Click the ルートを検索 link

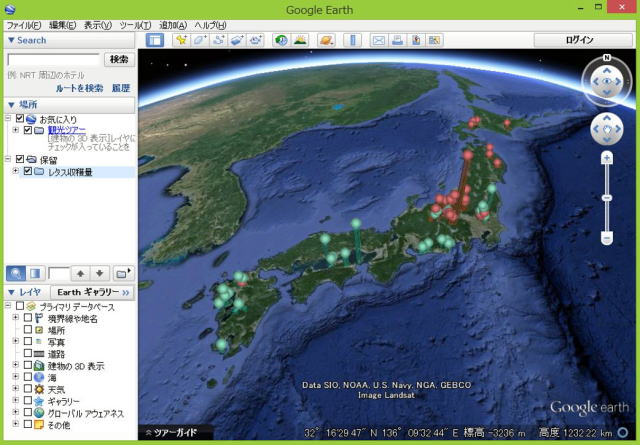click(81, 89)
